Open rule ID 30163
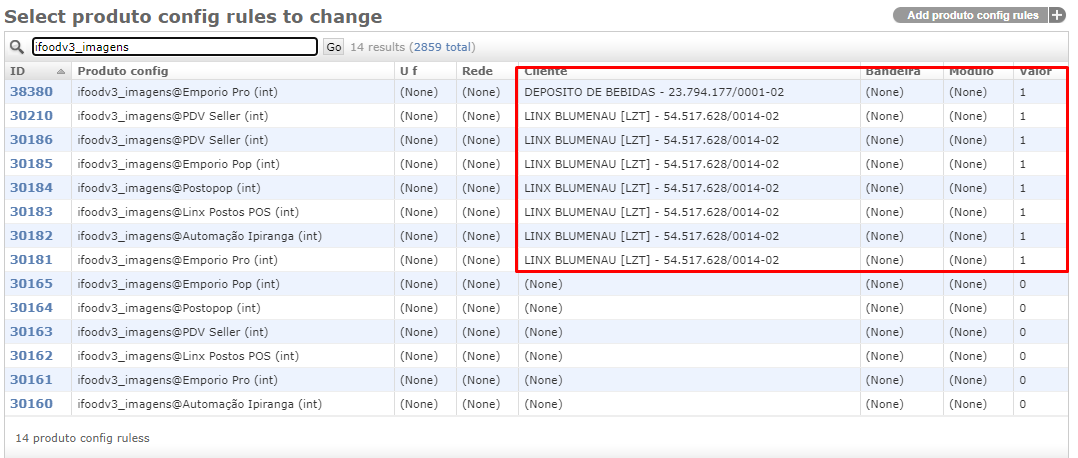The image size is (1078, 458). click(x=31, y=332)
